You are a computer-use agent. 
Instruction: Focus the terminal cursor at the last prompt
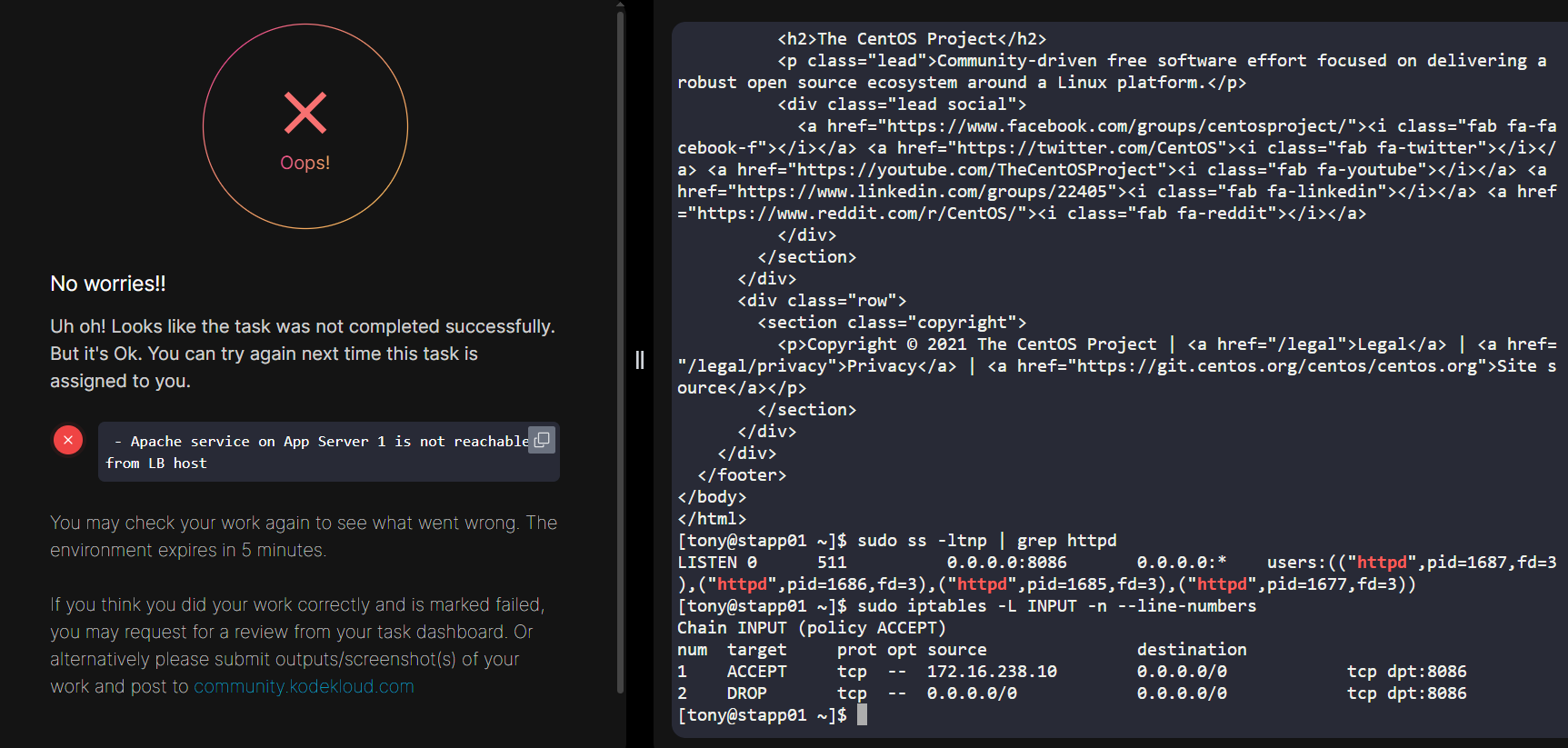click(x=862, y=715)
